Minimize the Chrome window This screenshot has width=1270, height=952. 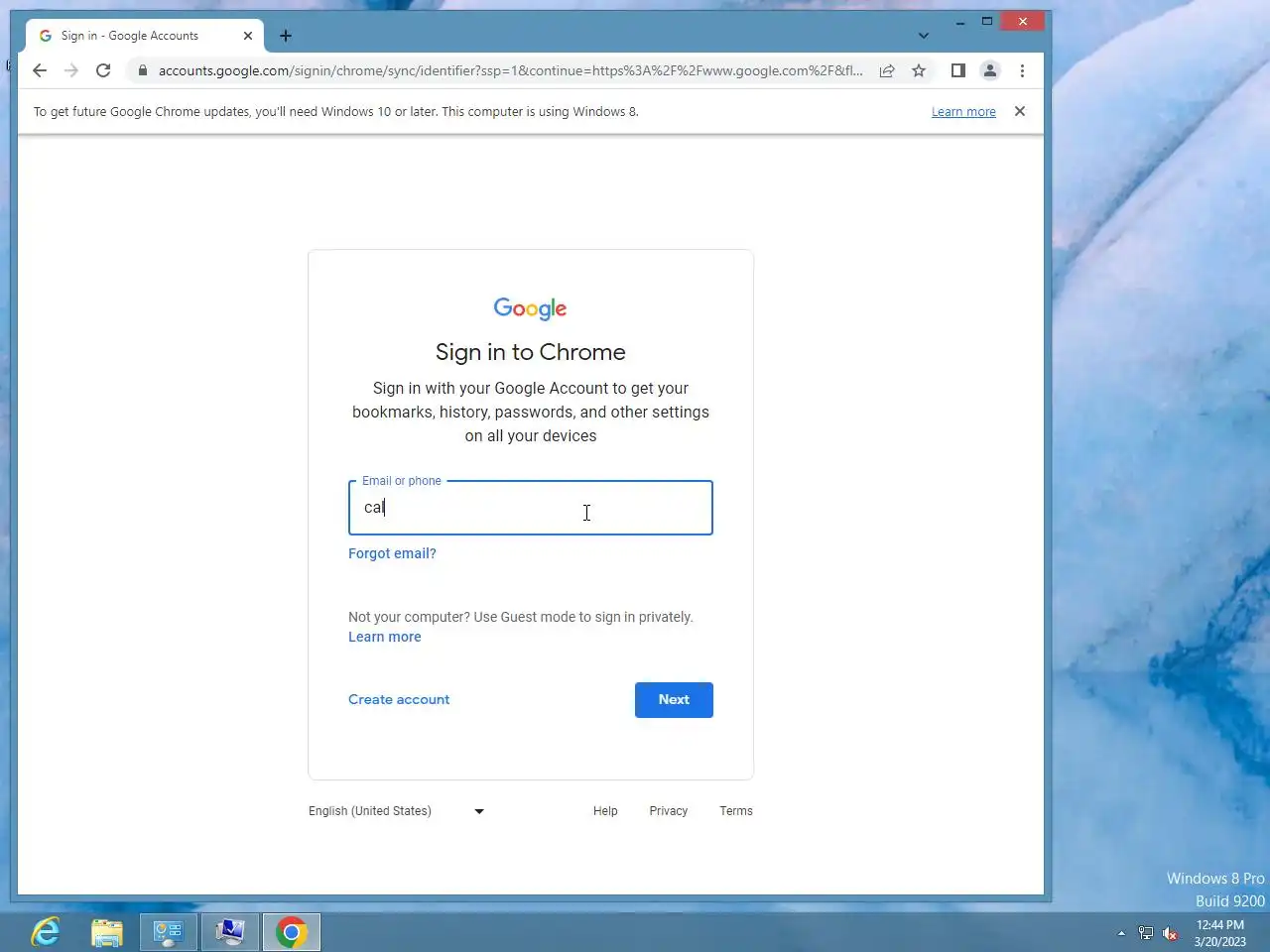click(960, 21)
